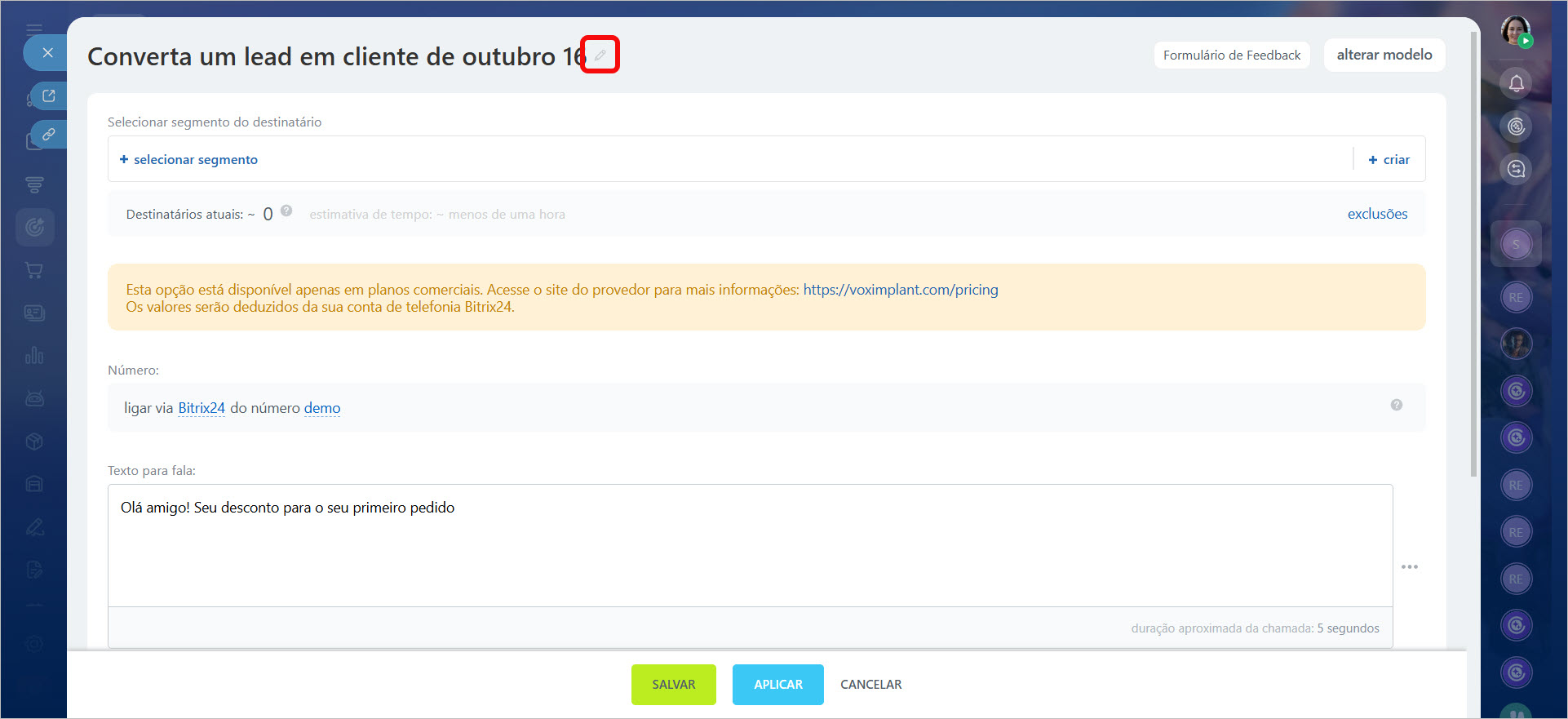
Task: Click alterar modelo button
Action: [1384, 55]
